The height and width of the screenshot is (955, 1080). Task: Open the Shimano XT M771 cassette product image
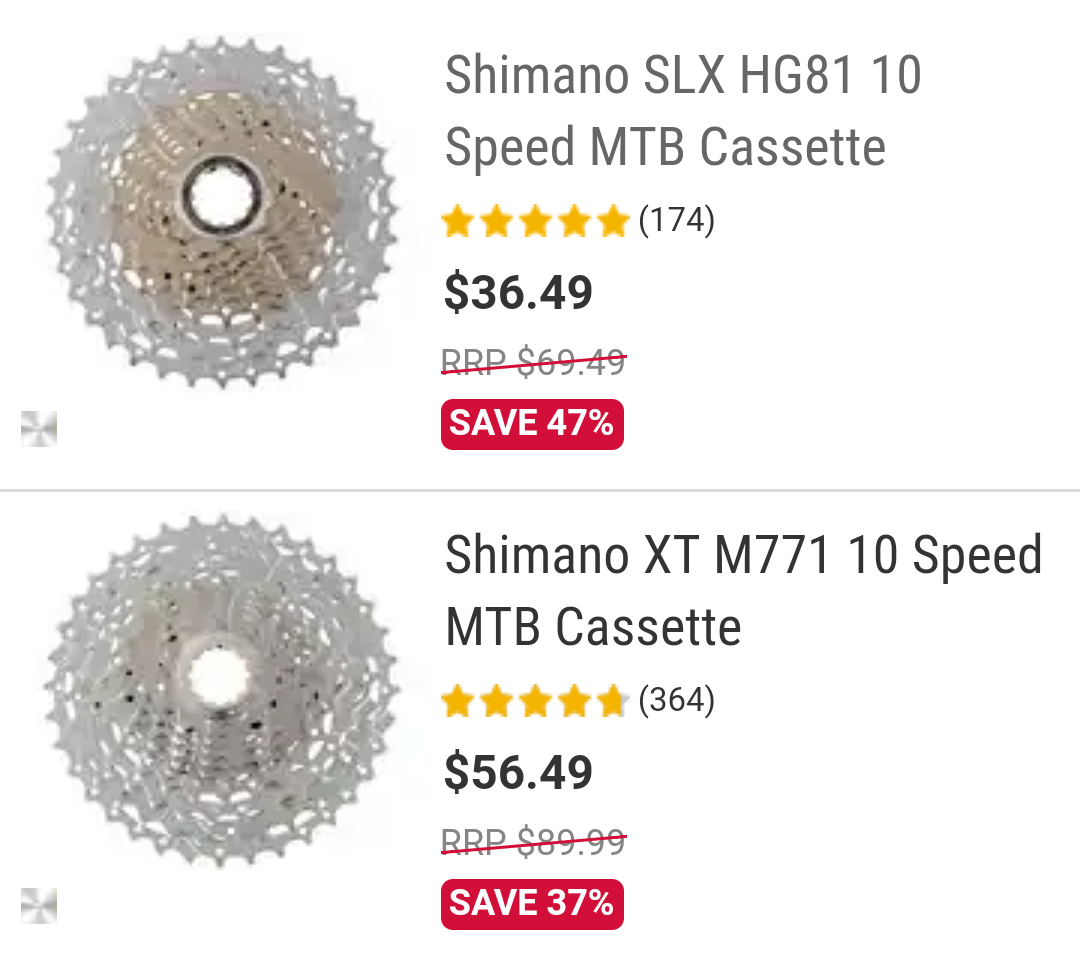pos(221,691)
